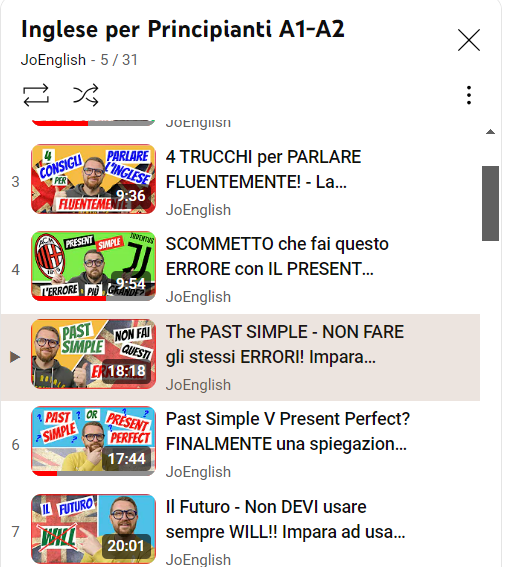Open thumbnail of 4 TRUCCHI per PARLARE video
508x567 pixels.
93,179
